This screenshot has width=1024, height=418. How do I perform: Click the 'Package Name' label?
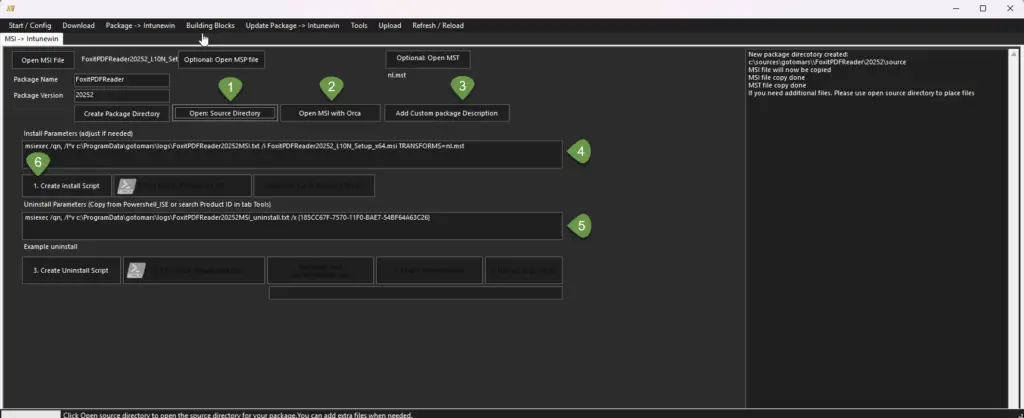point(35,80)
